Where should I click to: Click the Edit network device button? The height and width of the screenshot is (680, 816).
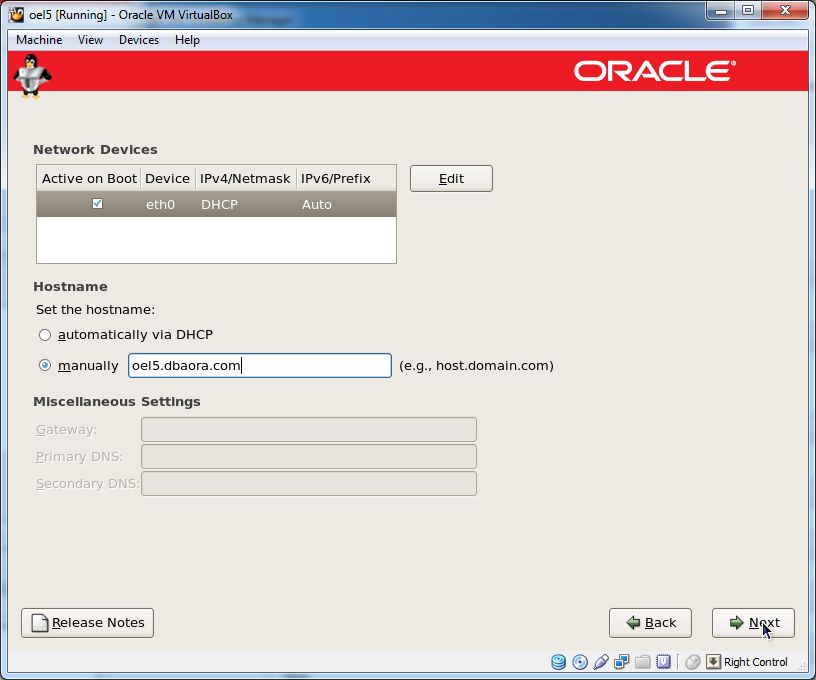(451, 178)
